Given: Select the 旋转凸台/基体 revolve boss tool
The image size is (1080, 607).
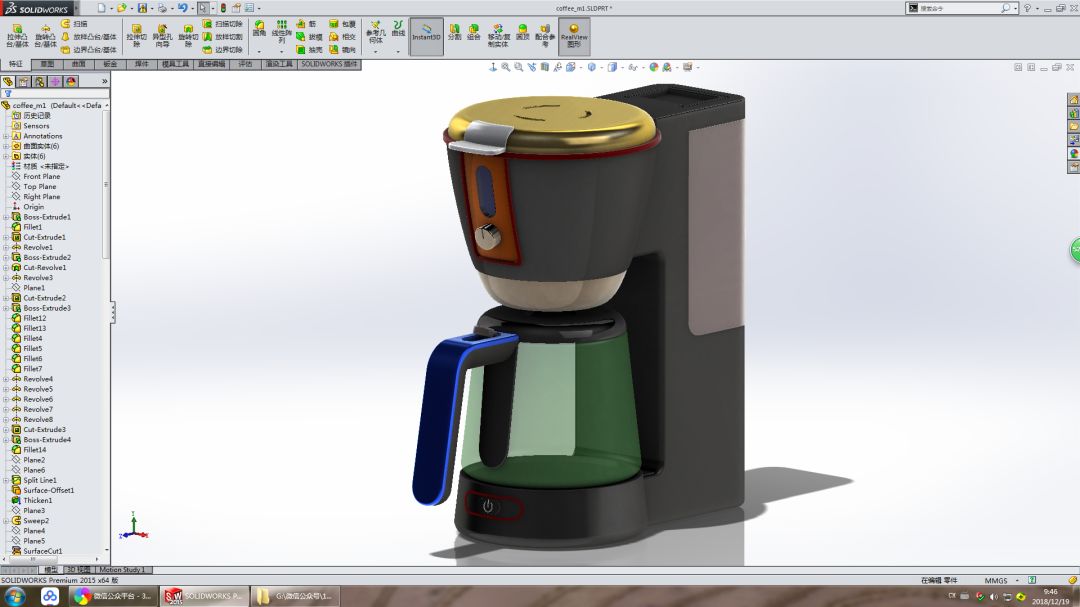Looking at the screenshot, I should click(46, 35).
